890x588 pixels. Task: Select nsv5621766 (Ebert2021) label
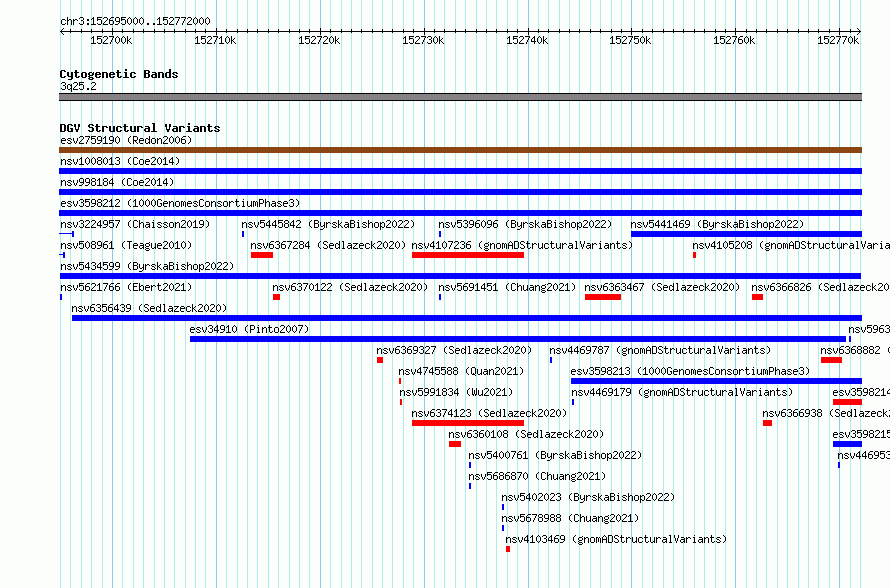coord(126,287)
